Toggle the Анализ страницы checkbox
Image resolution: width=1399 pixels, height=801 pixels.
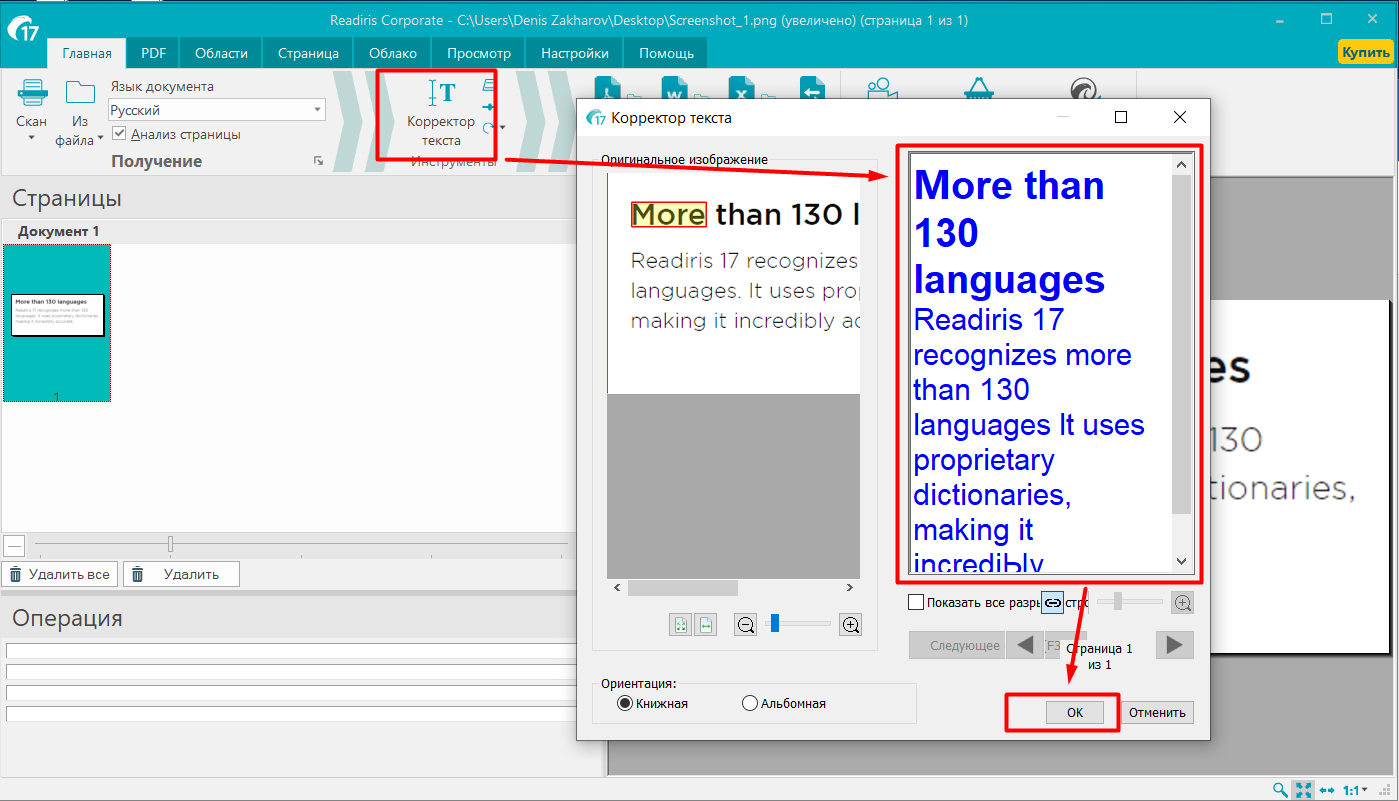(x=119, y=134)
